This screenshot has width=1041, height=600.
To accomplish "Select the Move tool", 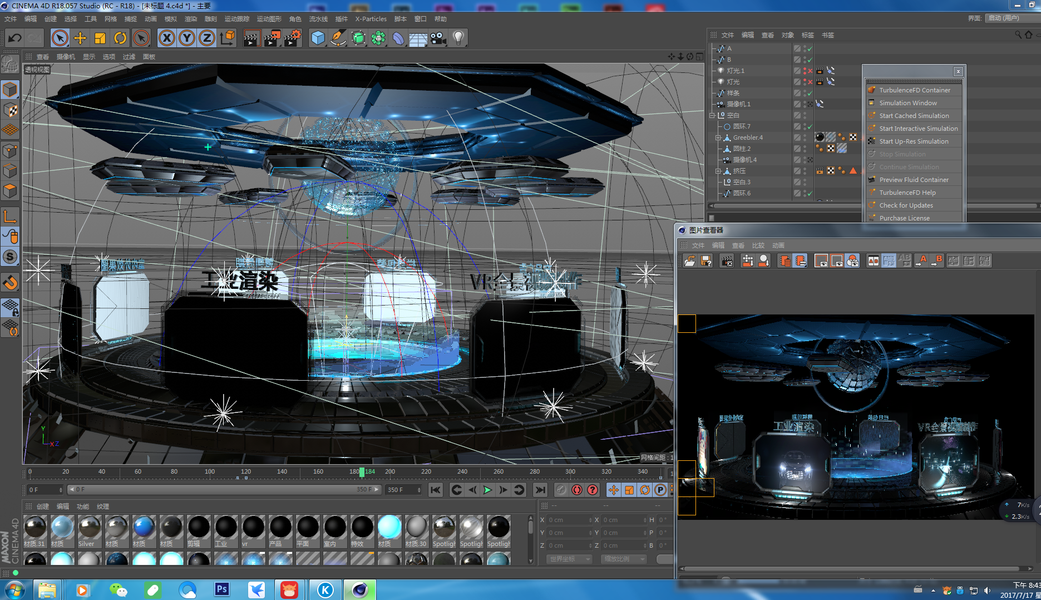I will point(80,38).
